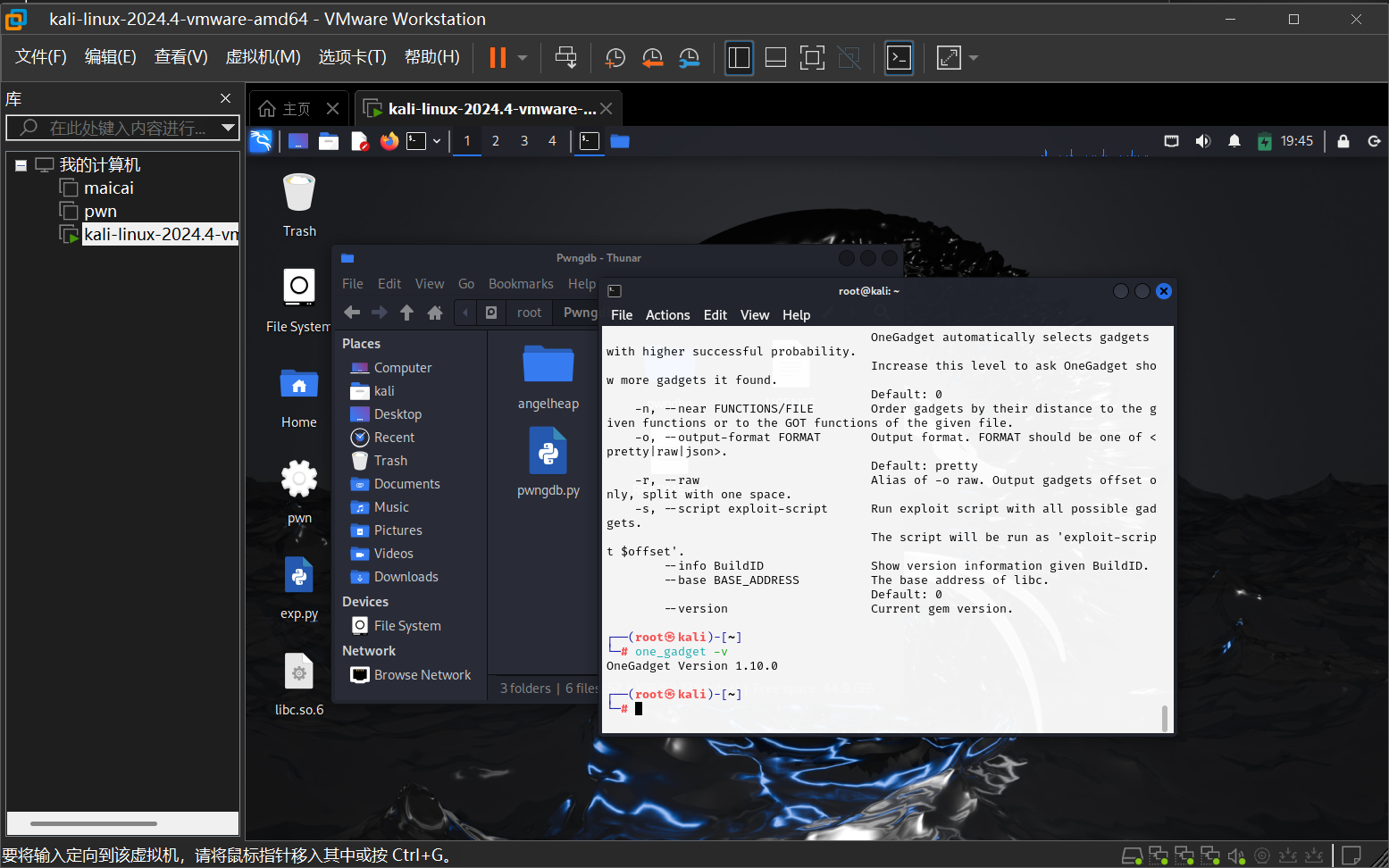Select File System under Devices

click(x=397, y=626)
